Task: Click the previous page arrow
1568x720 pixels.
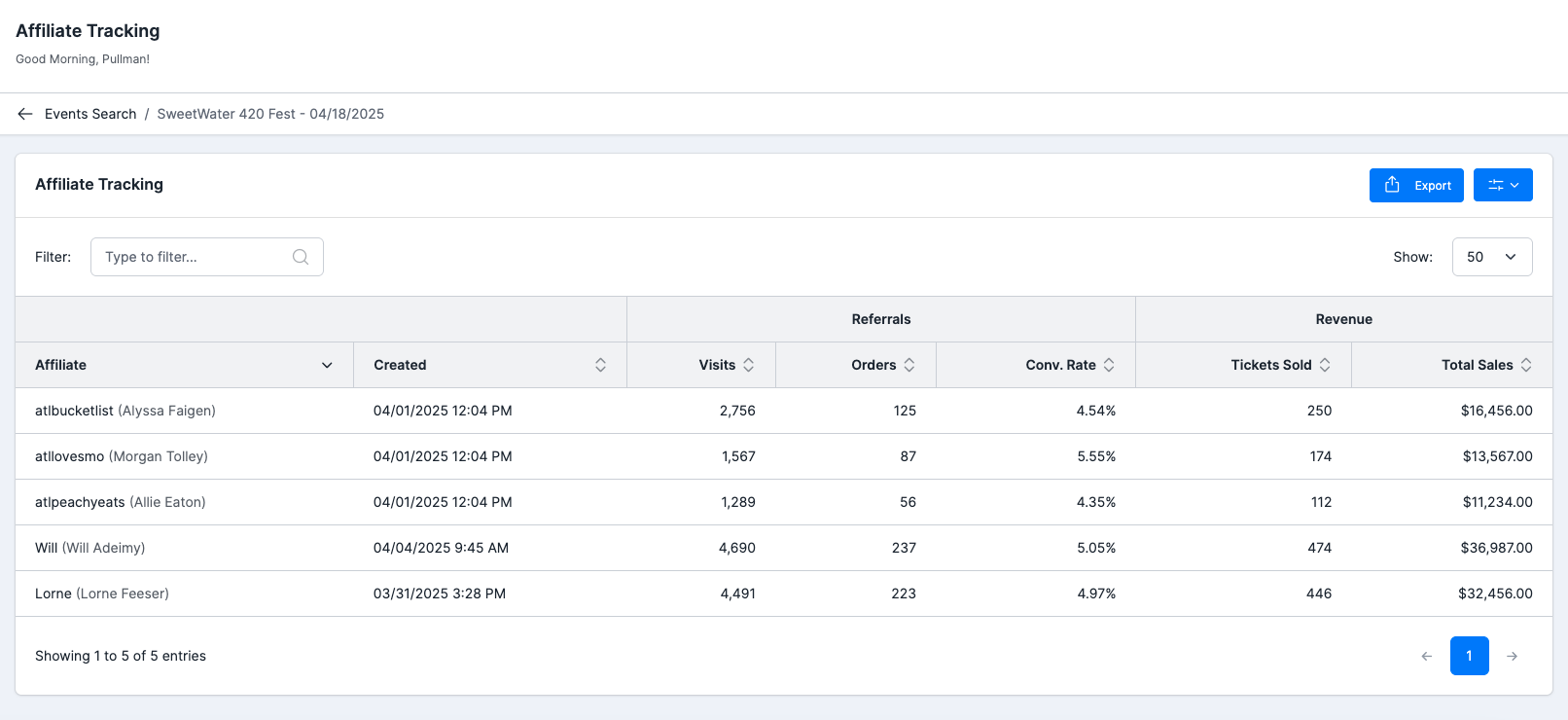Action: tap(1427, 656)
